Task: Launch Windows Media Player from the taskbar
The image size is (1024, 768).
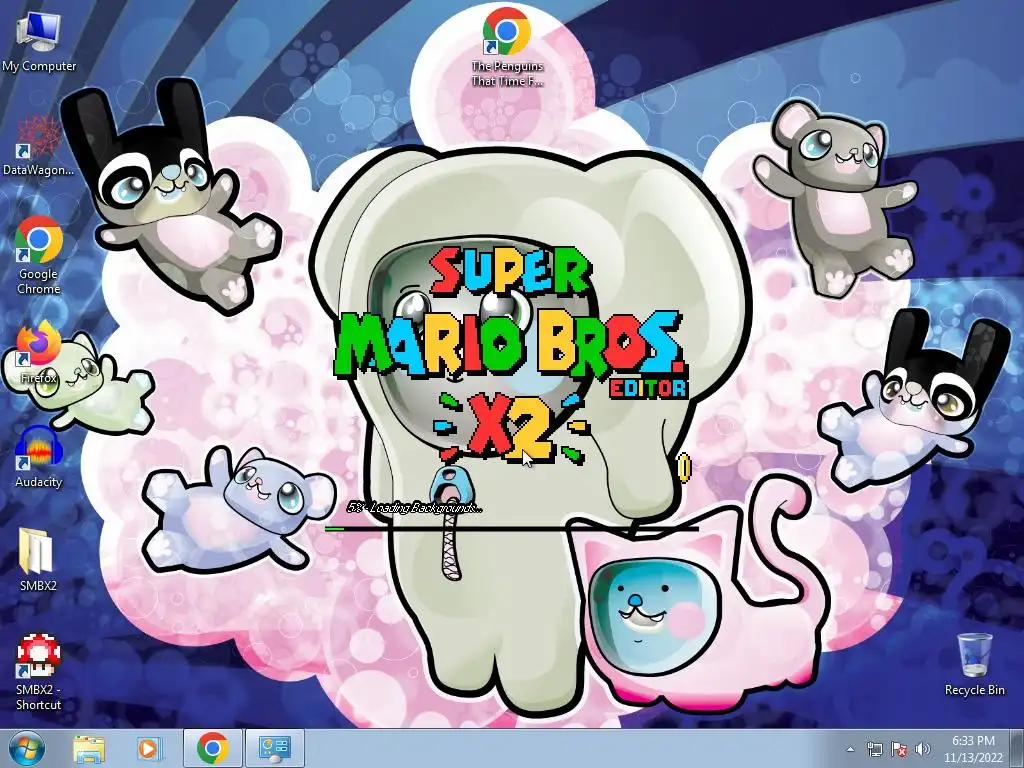Action: 149,748
